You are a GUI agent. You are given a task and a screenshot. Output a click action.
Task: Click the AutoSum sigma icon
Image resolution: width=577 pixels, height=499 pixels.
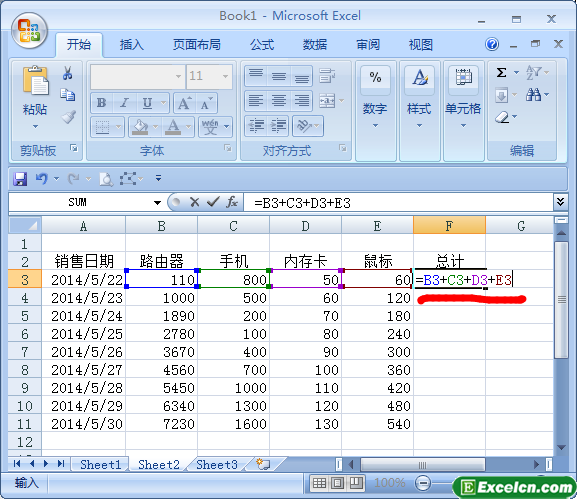coord(502,72)
